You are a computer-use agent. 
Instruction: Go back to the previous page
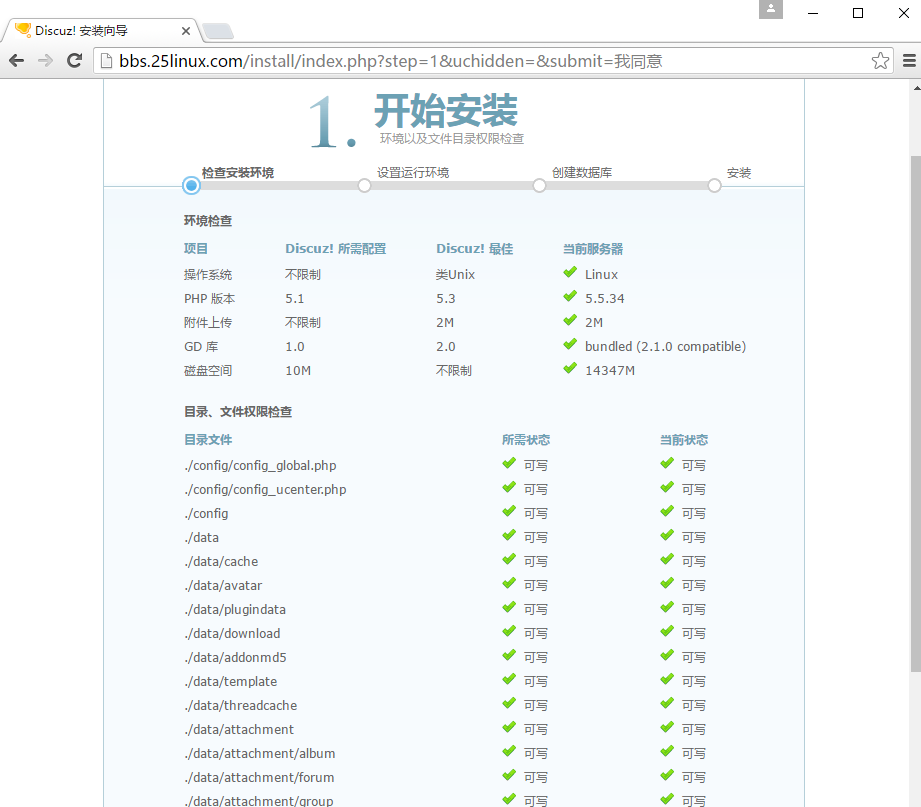[16, 60]
